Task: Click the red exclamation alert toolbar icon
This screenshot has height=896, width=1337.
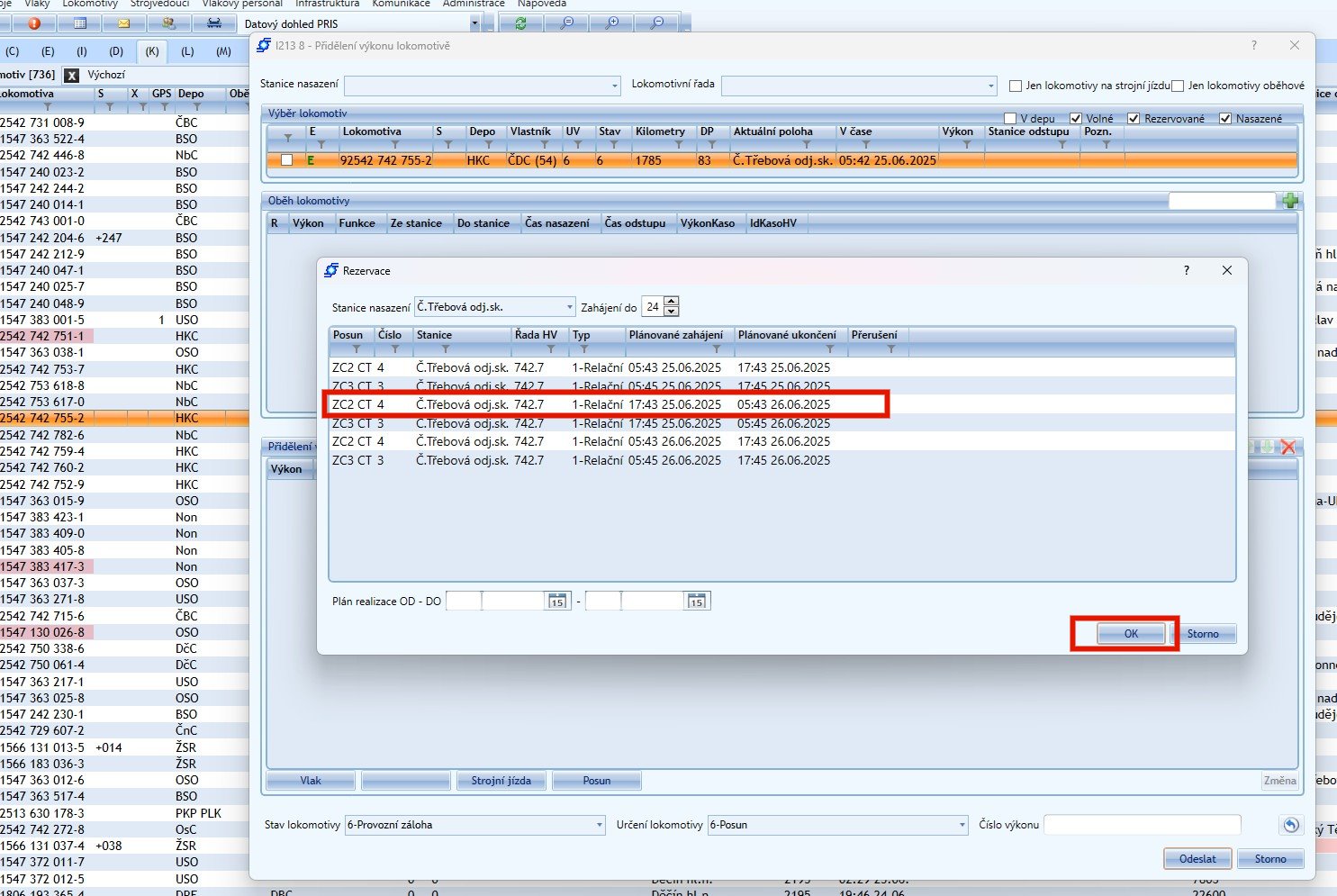Action: (34, 23)
